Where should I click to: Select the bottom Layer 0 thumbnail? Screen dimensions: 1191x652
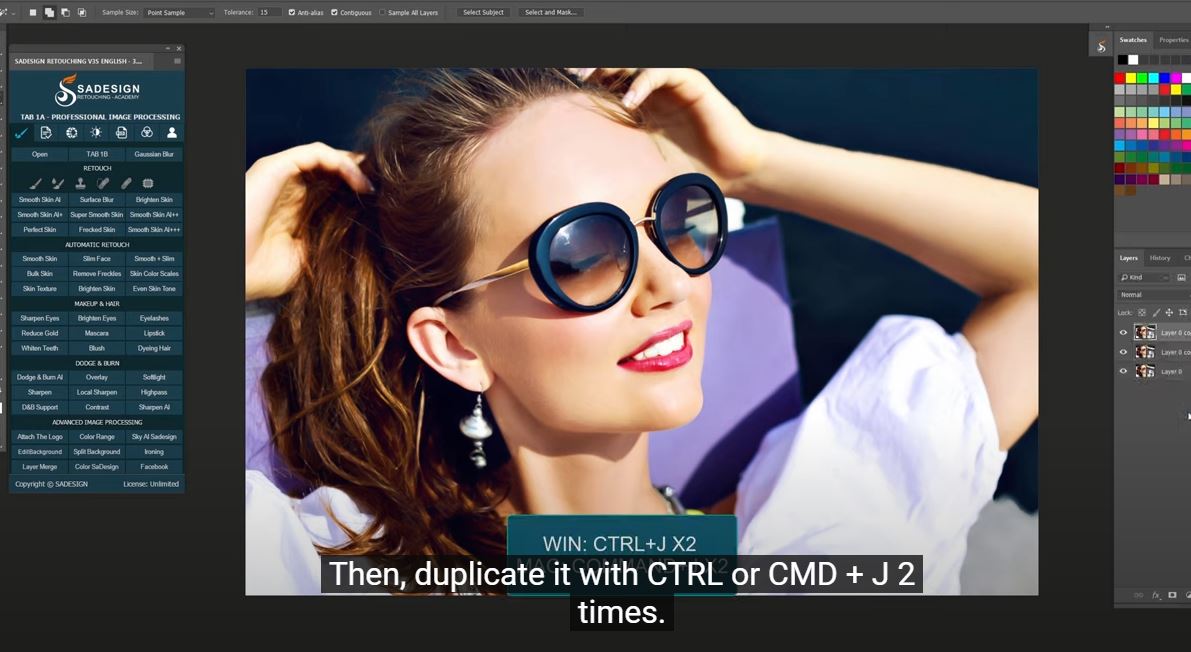click(x=1145, y=372)
